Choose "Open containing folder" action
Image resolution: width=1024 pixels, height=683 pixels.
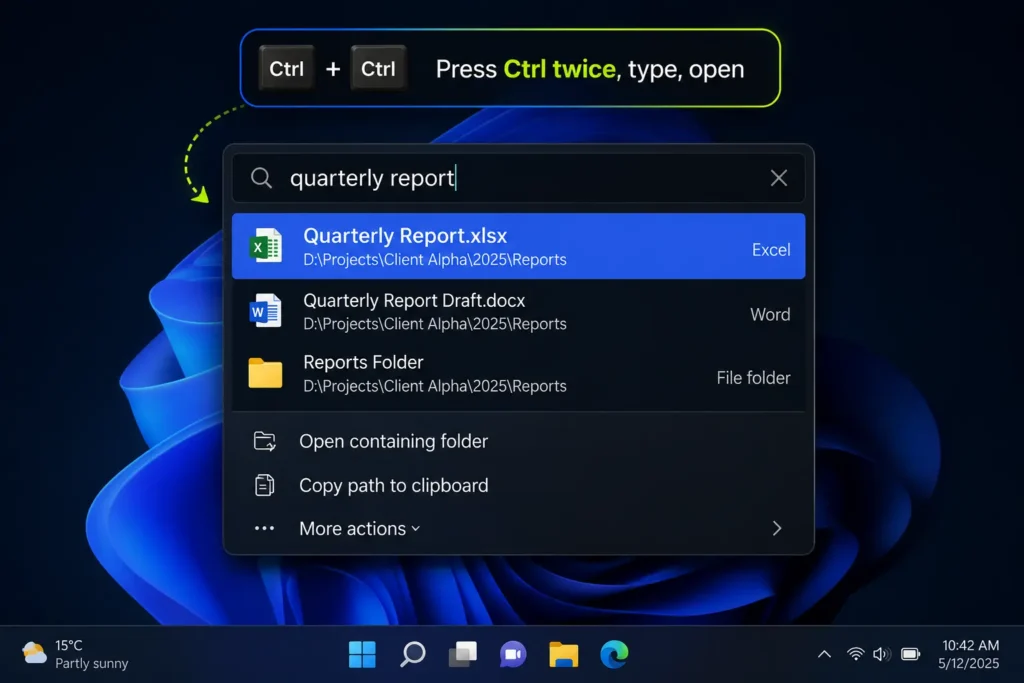click(519, 441)
